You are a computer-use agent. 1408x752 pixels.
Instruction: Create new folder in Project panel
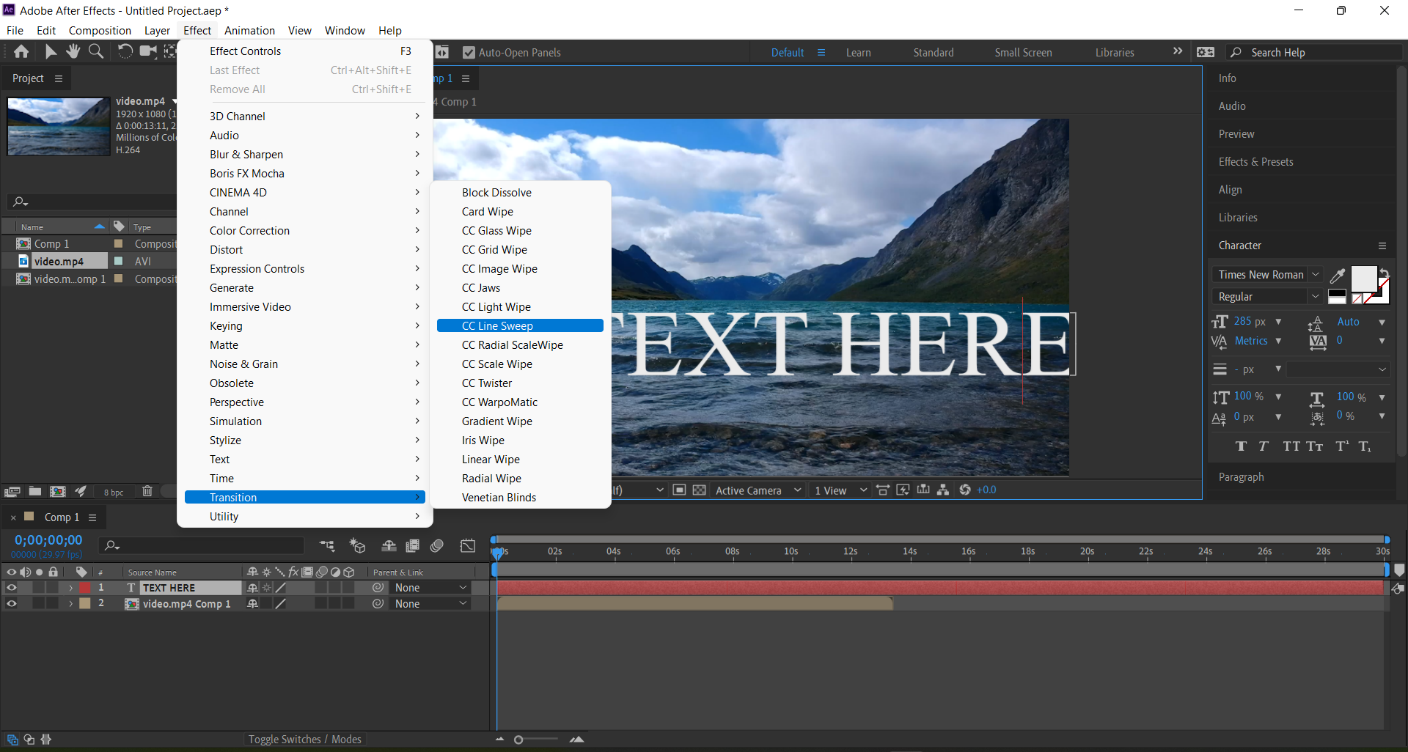[35, 491]
